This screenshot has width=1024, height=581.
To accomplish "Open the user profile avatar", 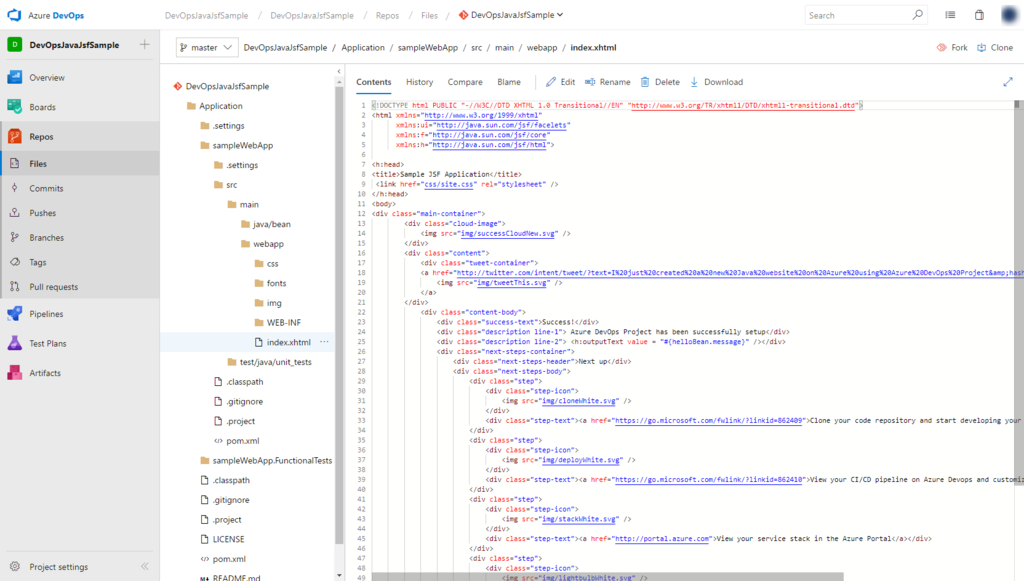I will click(x=1010, y=15).
